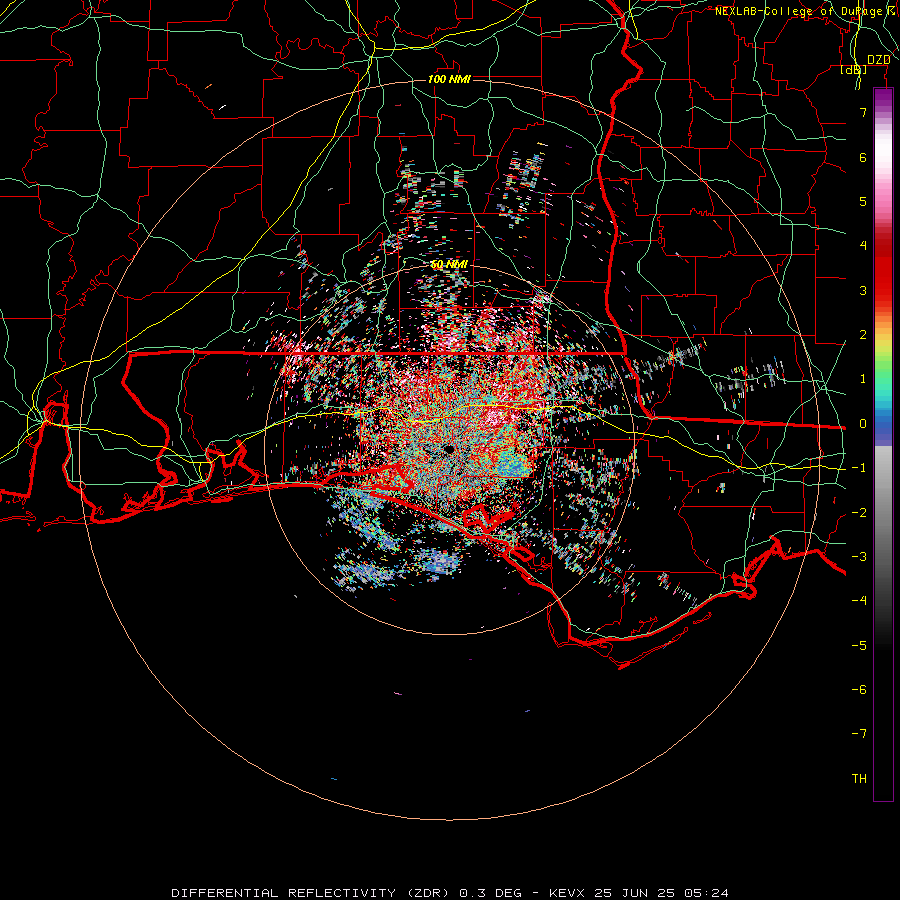Select the 1 dB scale label
This screenshot has width=900, height=900.
pyautogui.click(x=863, y=379)
